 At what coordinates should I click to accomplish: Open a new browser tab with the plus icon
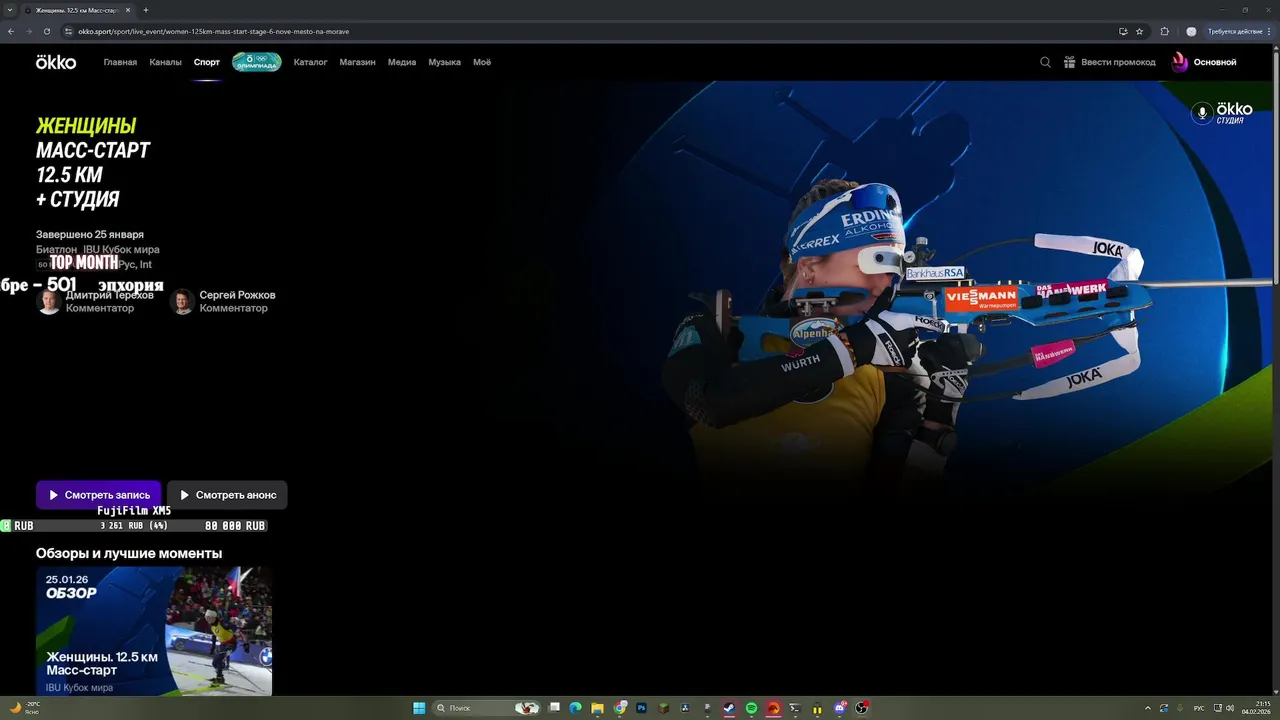(146, 10)
